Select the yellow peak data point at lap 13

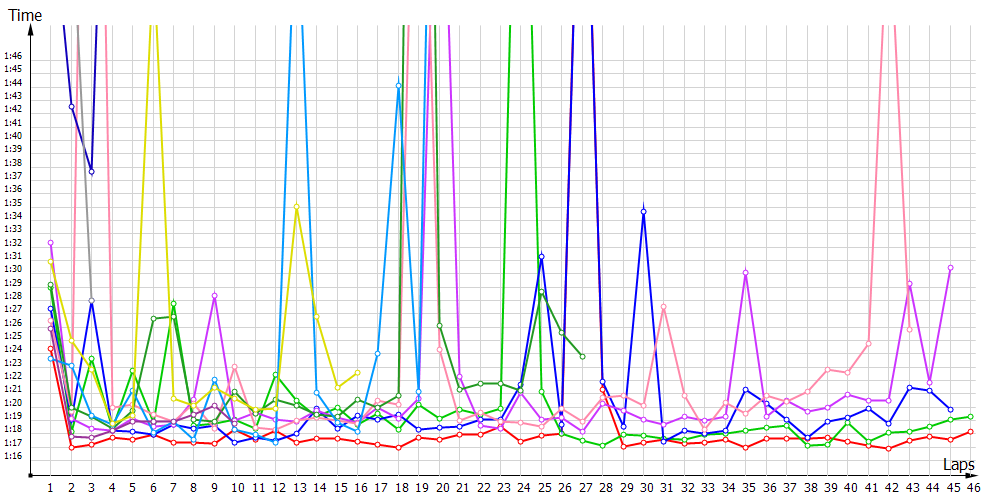pyautogui.click(x=297, y=207)
